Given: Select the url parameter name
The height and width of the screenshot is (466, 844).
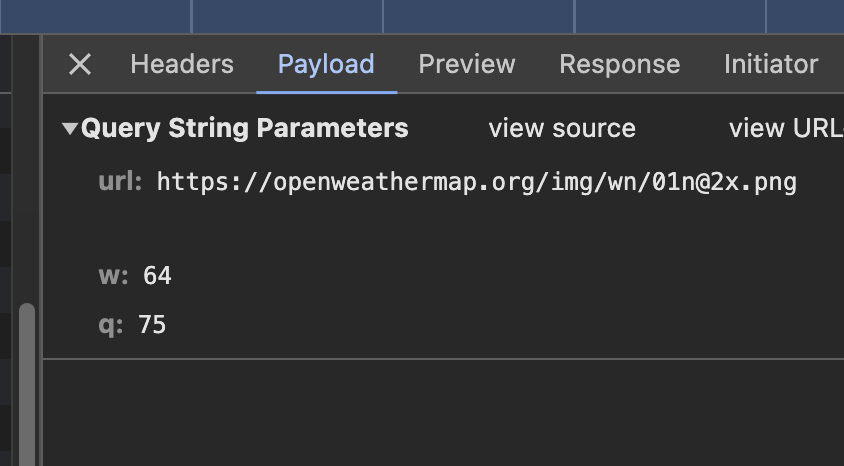Looking at the screenshot, I should point(120,182).
